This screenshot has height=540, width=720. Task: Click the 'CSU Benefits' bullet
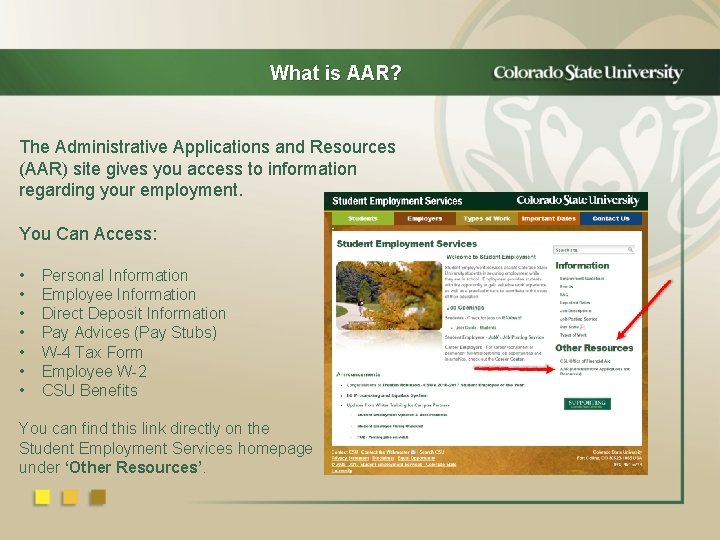pos(90,390)
